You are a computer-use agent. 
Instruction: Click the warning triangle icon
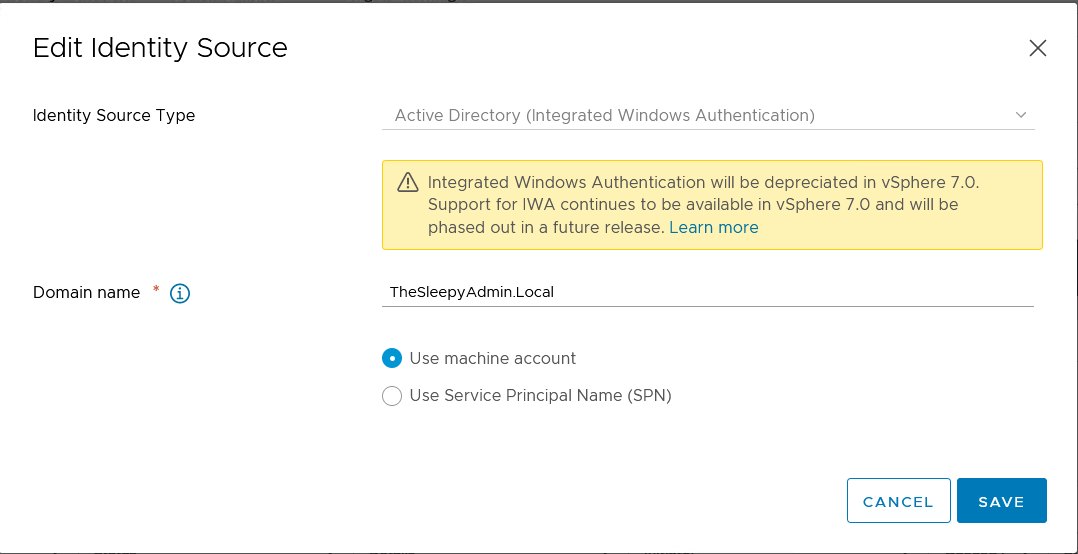point(408,183)
